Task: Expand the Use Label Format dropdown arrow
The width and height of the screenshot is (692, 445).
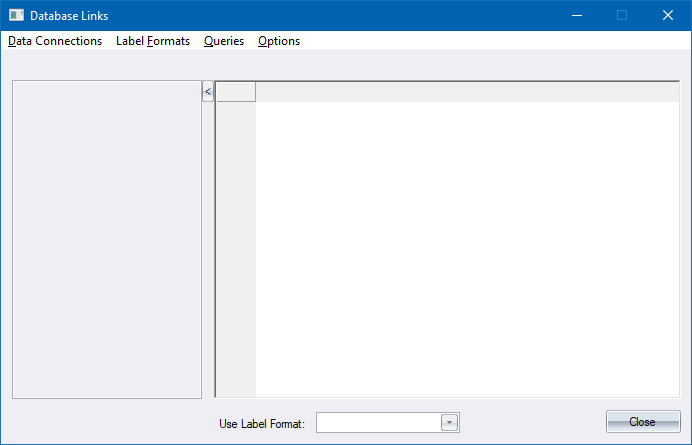Action: click(x=450, y=423)
